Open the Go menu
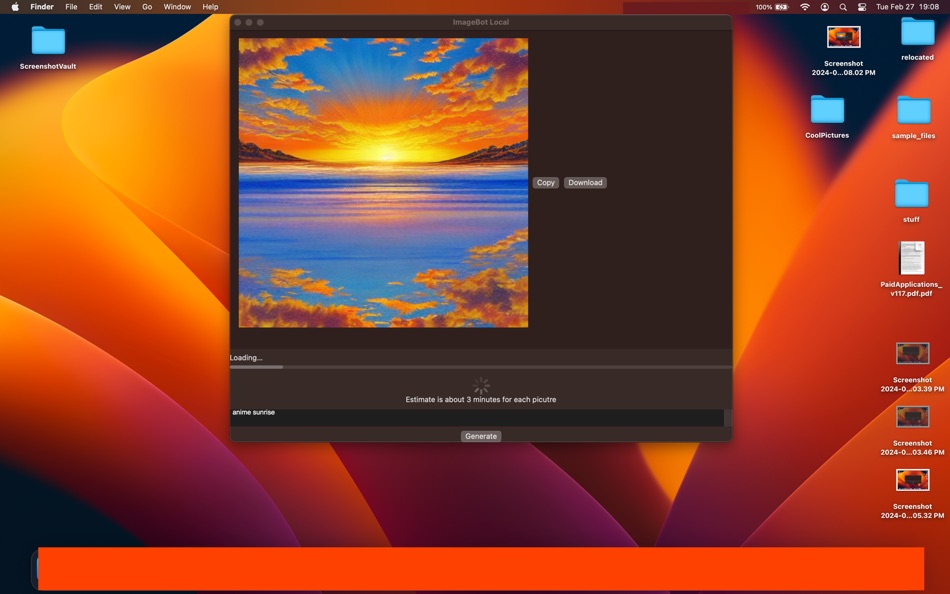The height and width of the screenshot is (594, 950). [146, 6]
